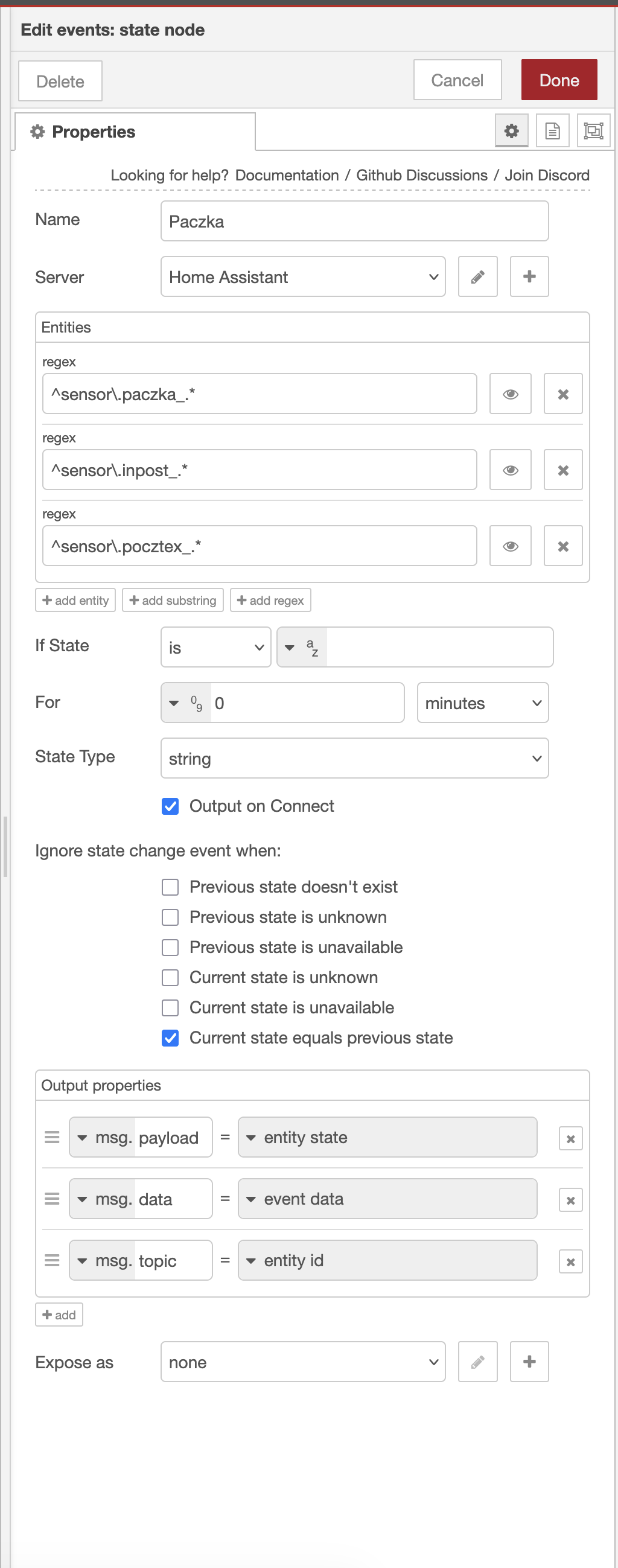Remove the paczka regex entity row
This screenshot has width=618, height=1568.
click(x=562, y=395)
